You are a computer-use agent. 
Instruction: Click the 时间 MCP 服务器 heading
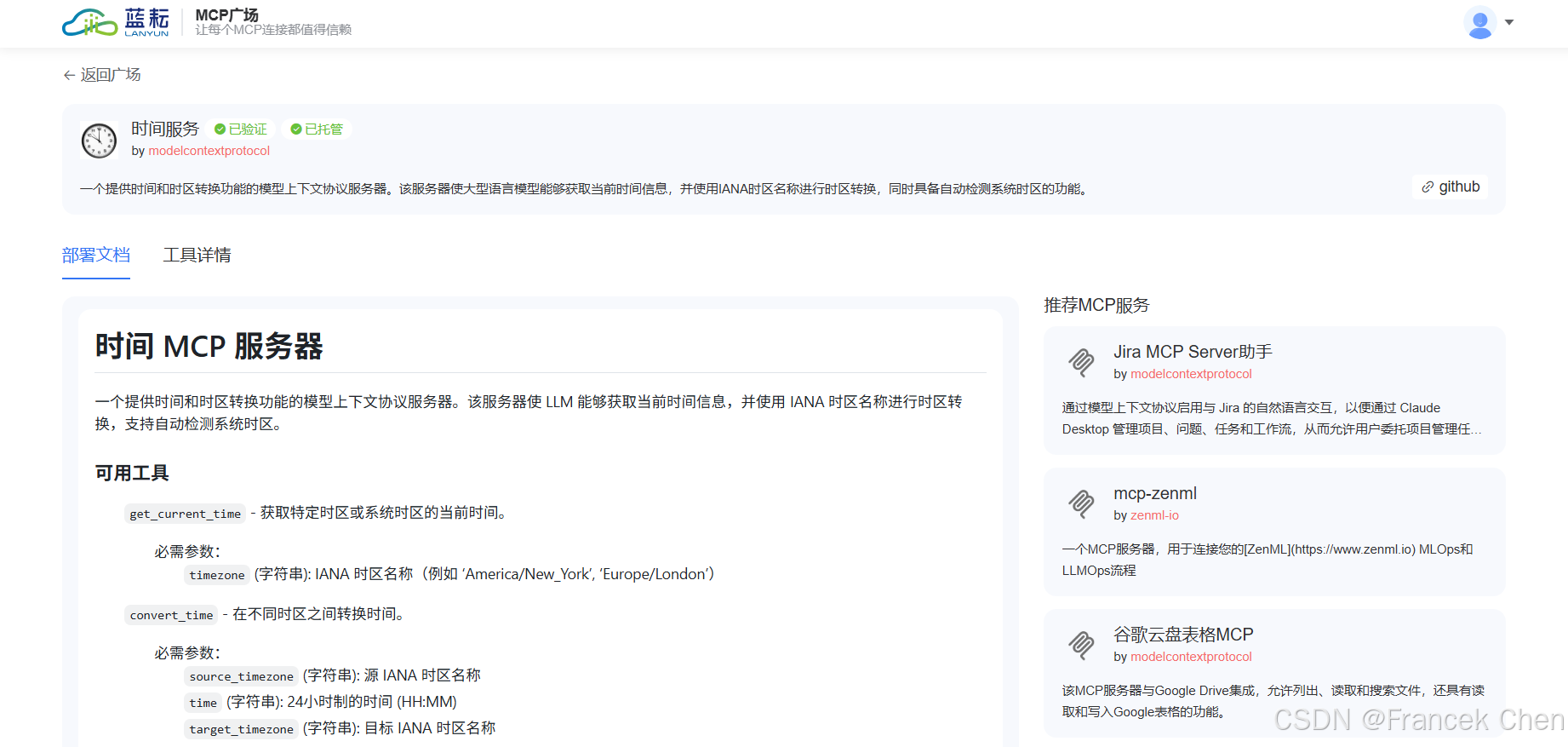tap(209, 347)
